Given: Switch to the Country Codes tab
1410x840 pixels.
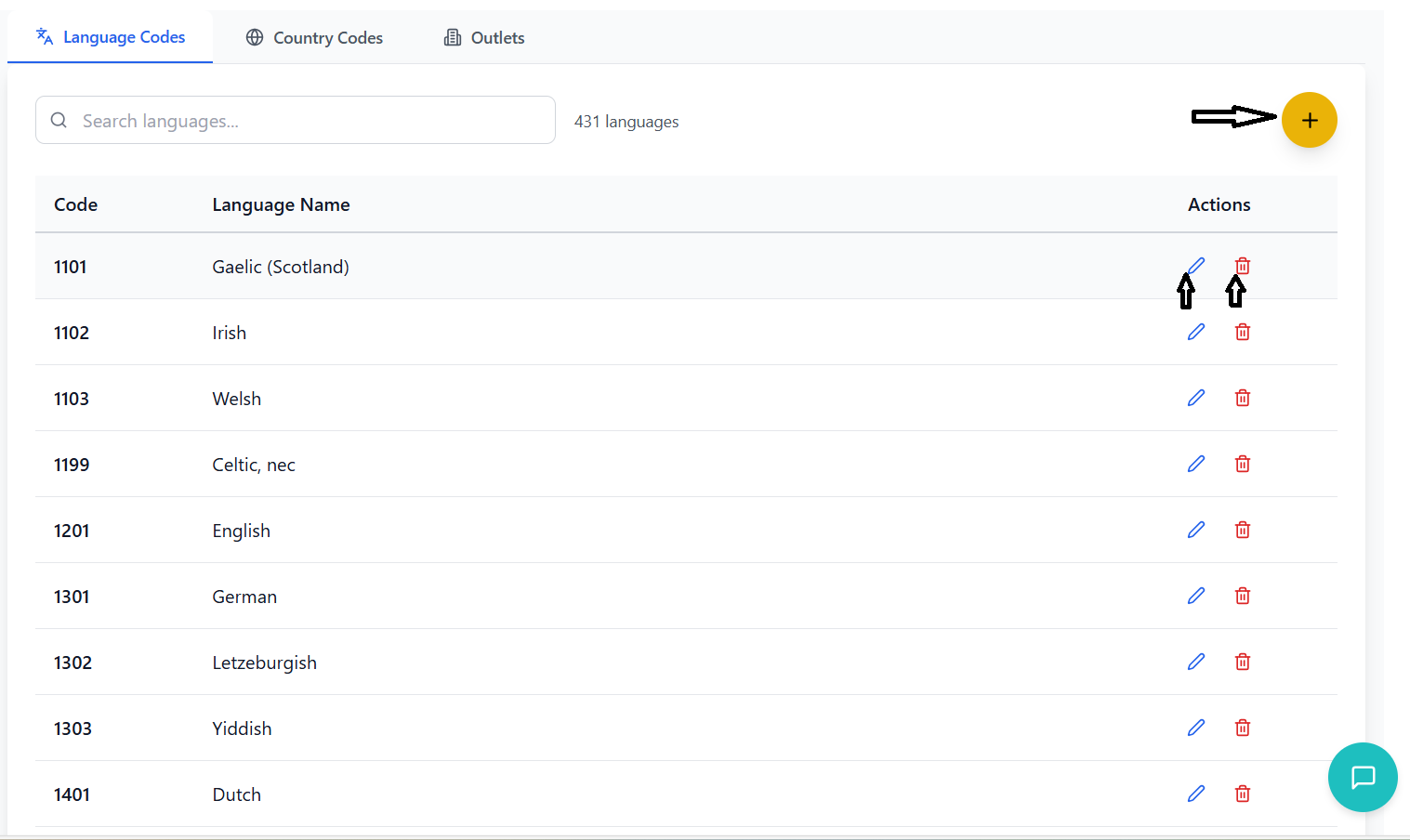Looking at the screenshot, I should pyautogui.click(x=314, y=38).
